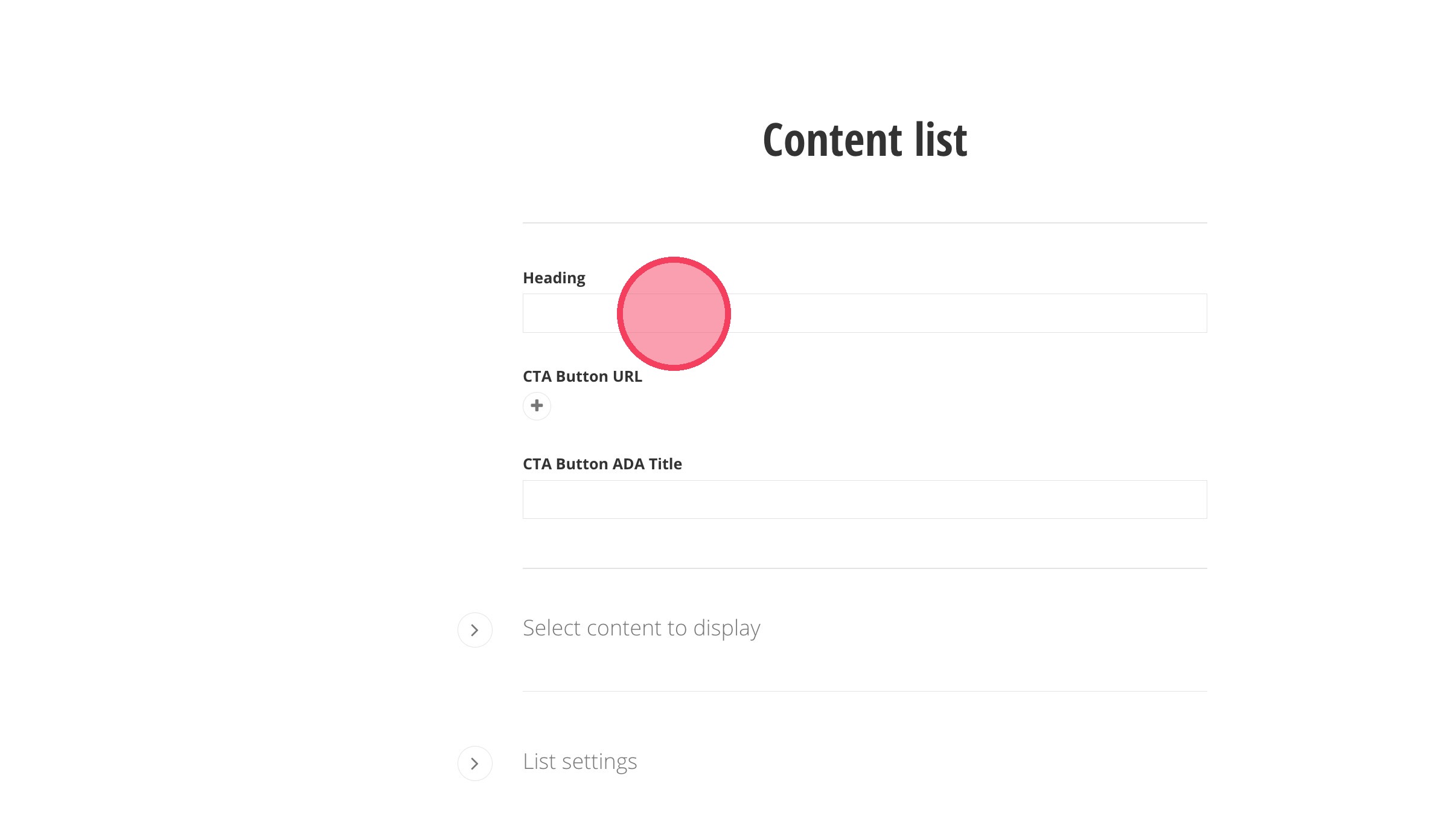The image size is (1456, 813).
Task: Click the Content list page title
Action: click(864, 140)
